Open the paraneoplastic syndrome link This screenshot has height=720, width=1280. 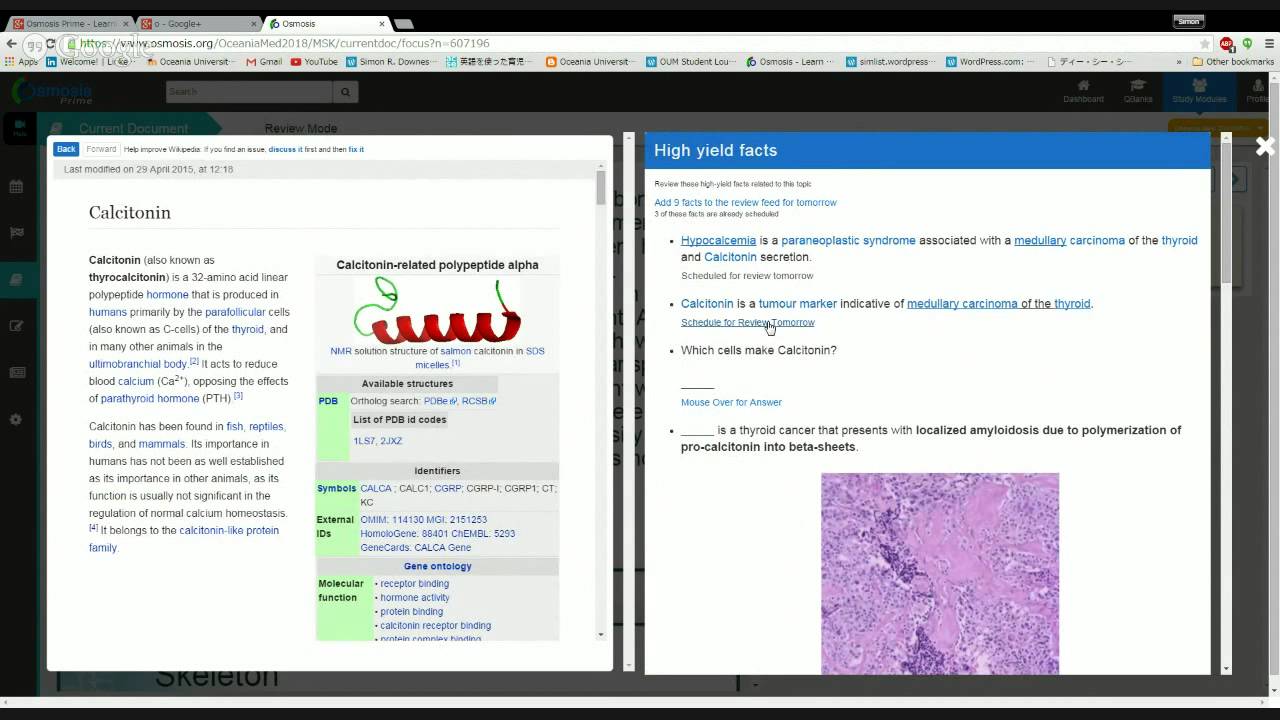[848, 240]
